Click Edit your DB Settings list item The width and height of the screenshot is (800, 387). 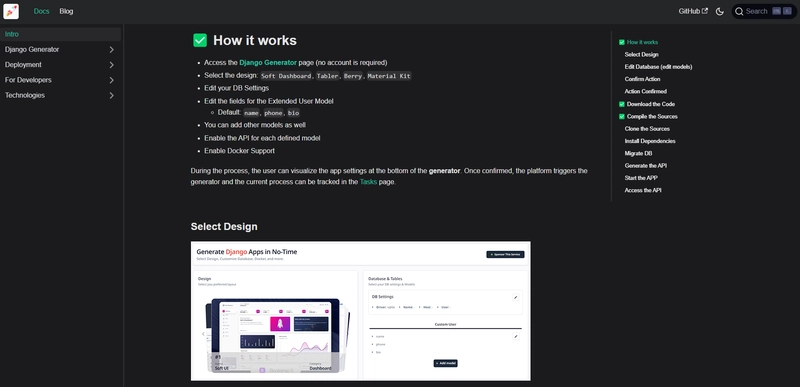(x=236, y=88)
